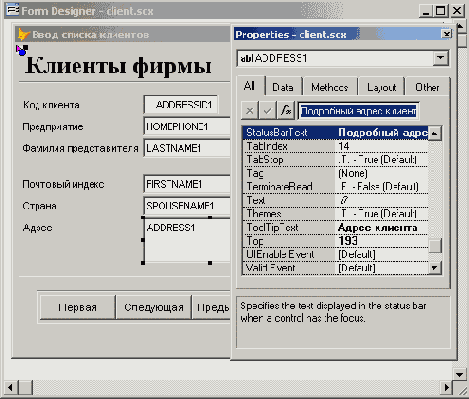469x399 pixels.
Task: Click the Form Designer horizontal scroll left arrow
Action: [x=10, y=387]
